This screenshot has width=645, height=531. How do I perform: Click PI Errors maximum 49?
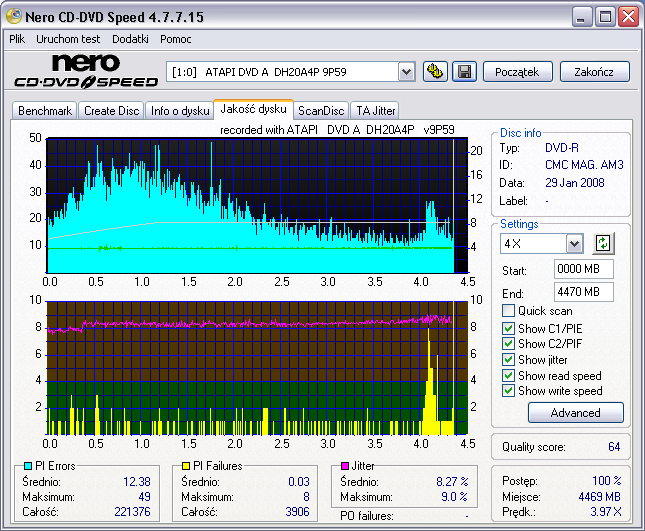[144, 497]
